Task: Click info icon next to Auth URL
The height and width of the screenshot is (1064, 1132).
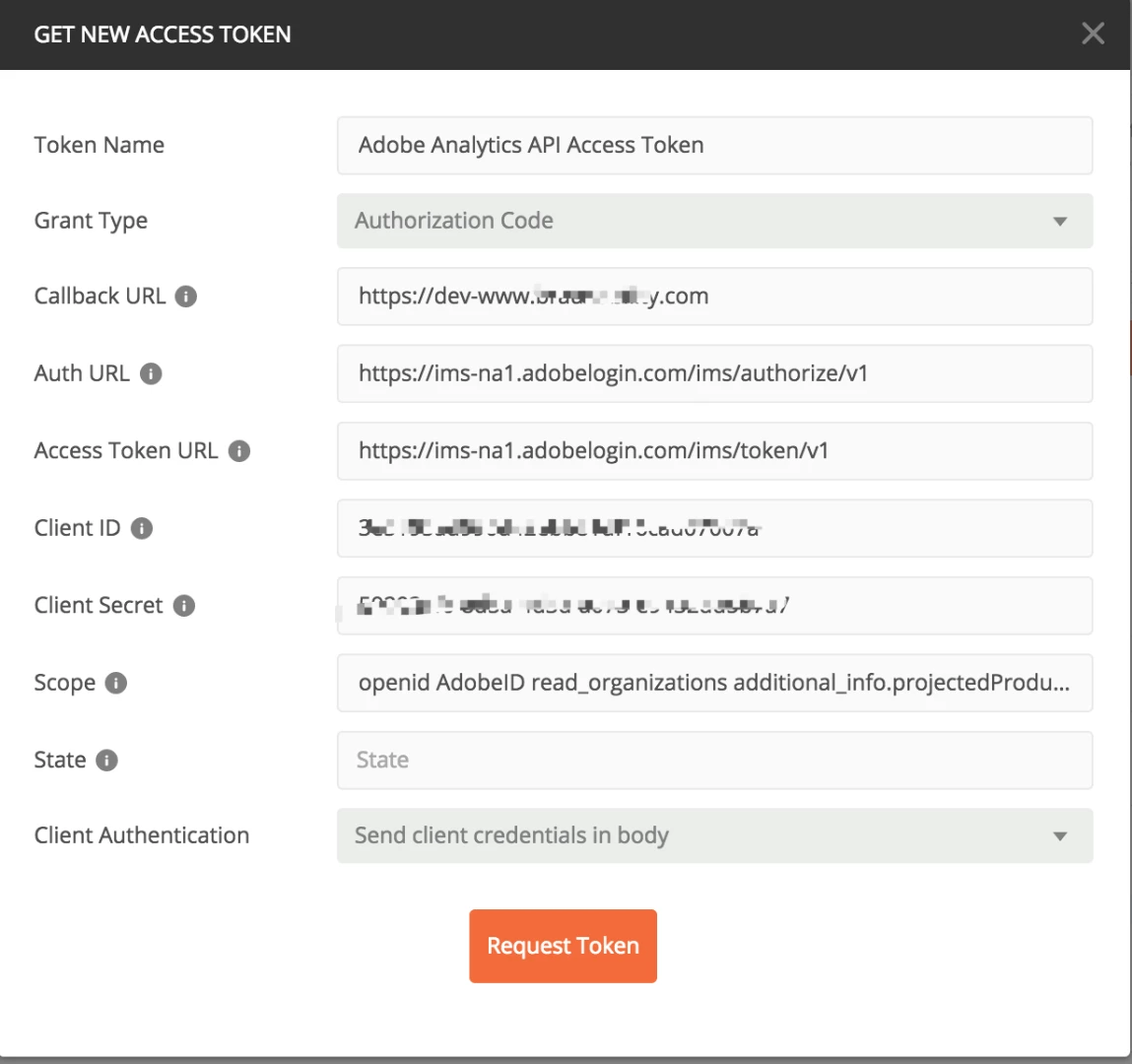Action: coord(151,373)
